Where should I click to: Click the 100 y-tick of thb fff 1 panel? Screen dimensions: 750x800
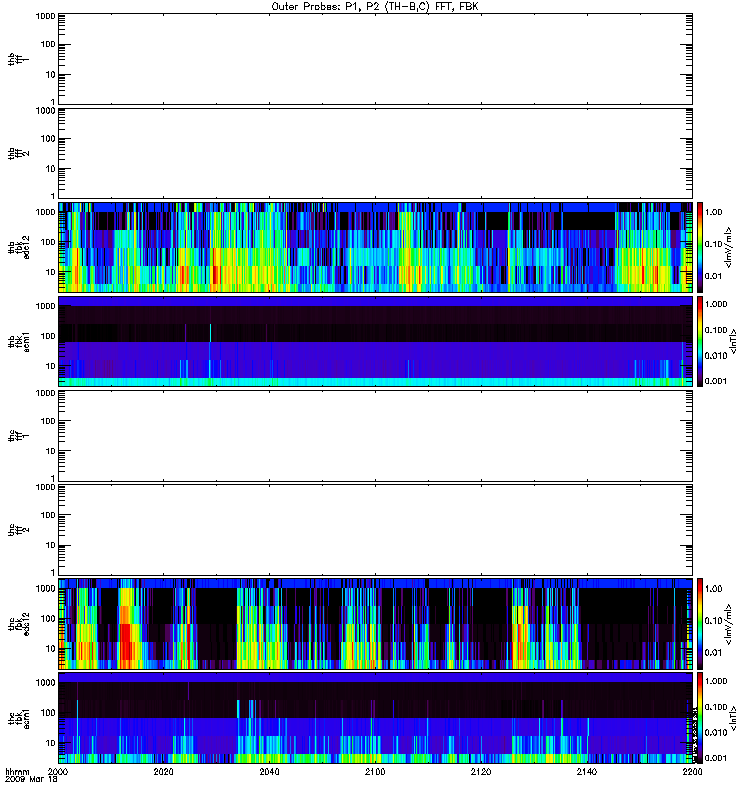(47, 44)
